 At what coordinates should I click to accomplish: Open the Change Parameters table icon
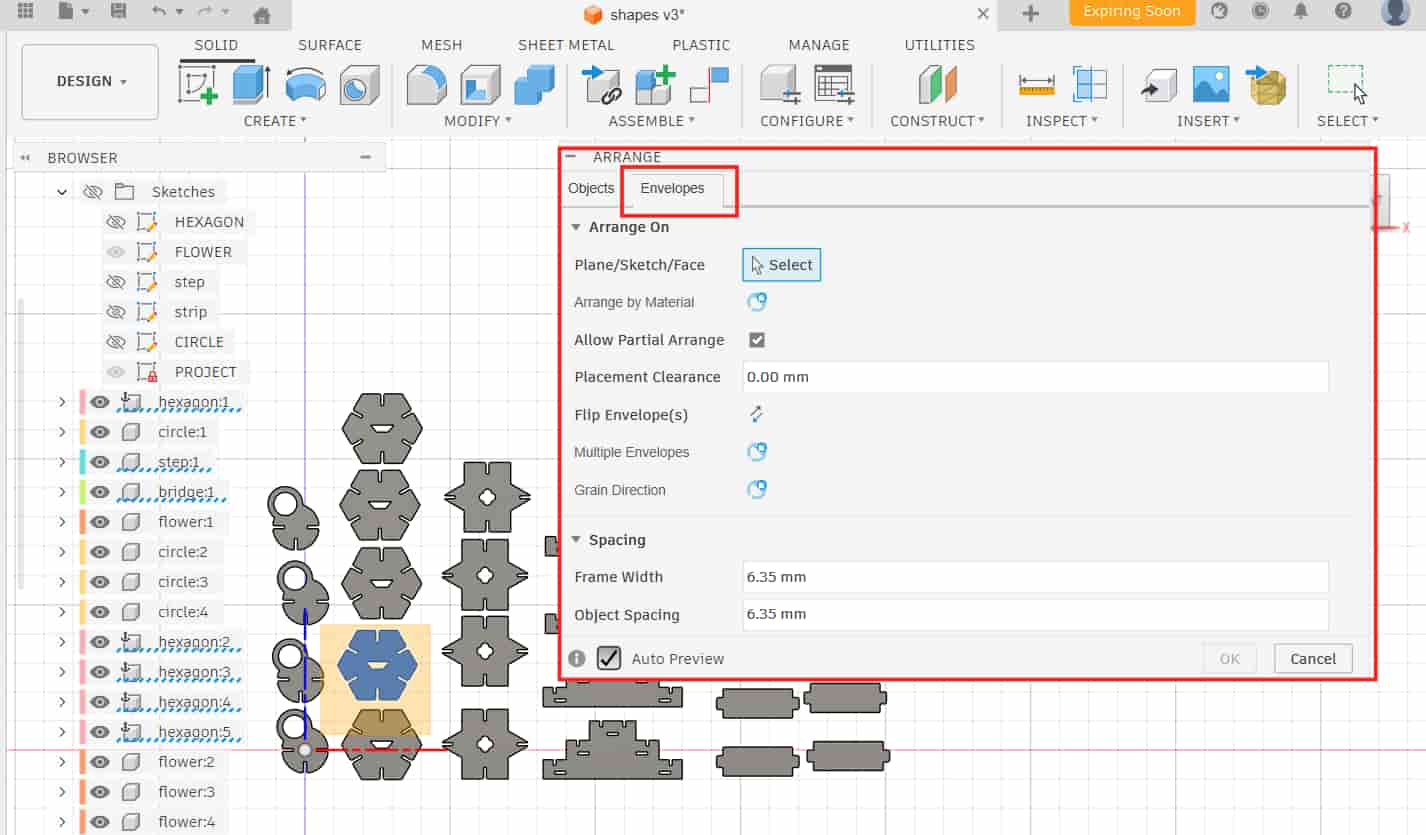[833, 84]
